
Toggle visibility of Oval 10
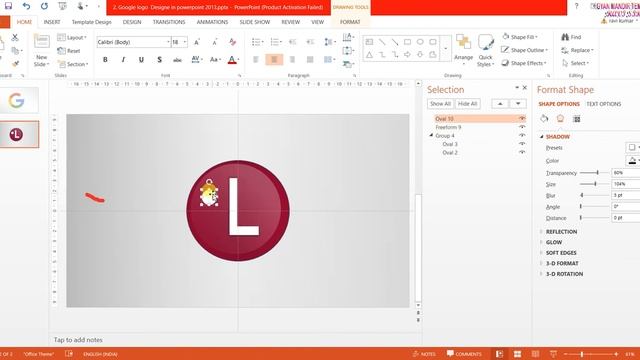click(522, 118)
